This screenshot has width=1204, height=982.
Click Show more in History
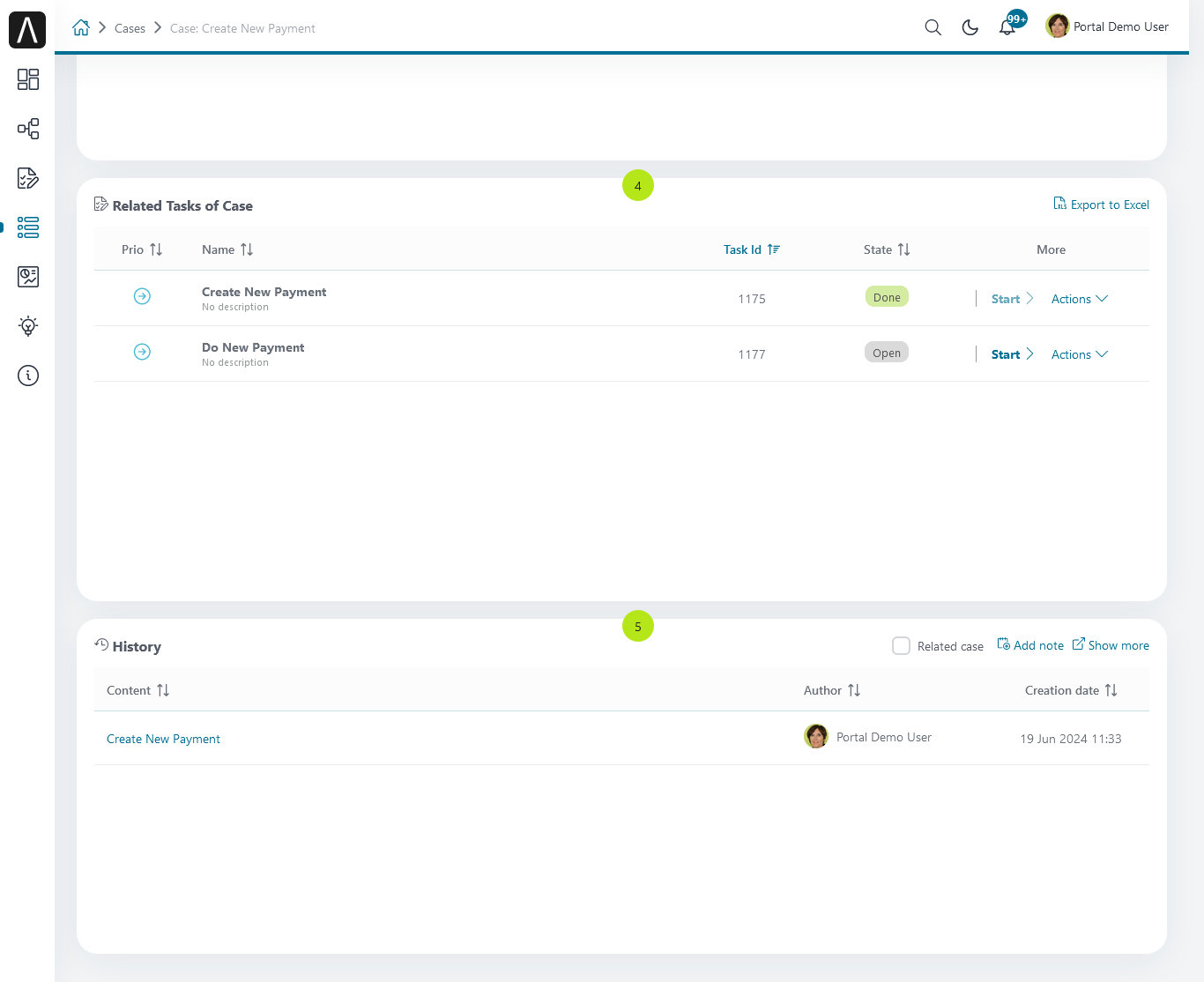coord(1111,645)
